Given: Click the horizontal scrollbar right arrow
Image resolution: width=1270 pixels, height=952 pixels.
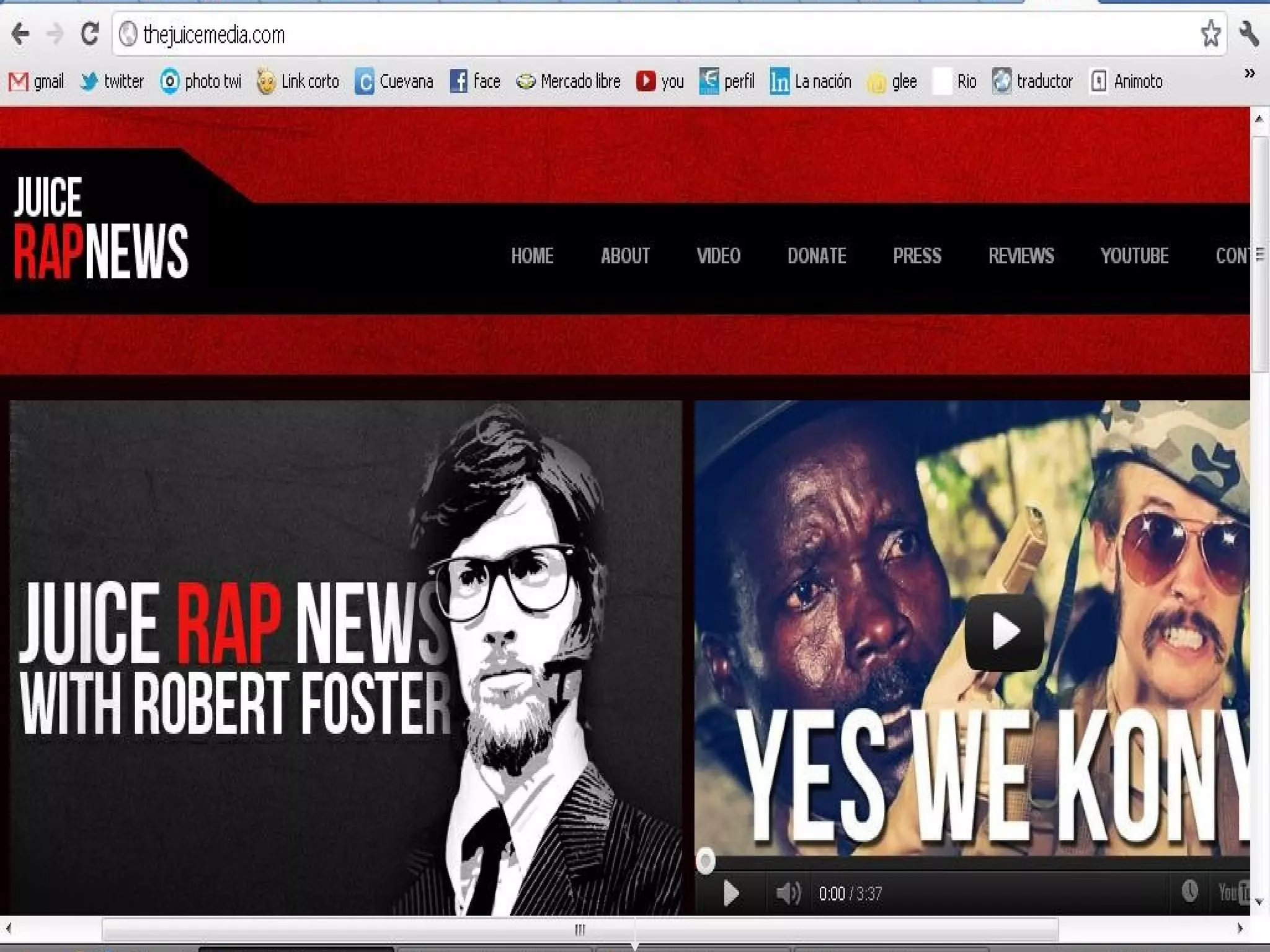Looking at the screenshot, I should click(x=1240, y=928).
